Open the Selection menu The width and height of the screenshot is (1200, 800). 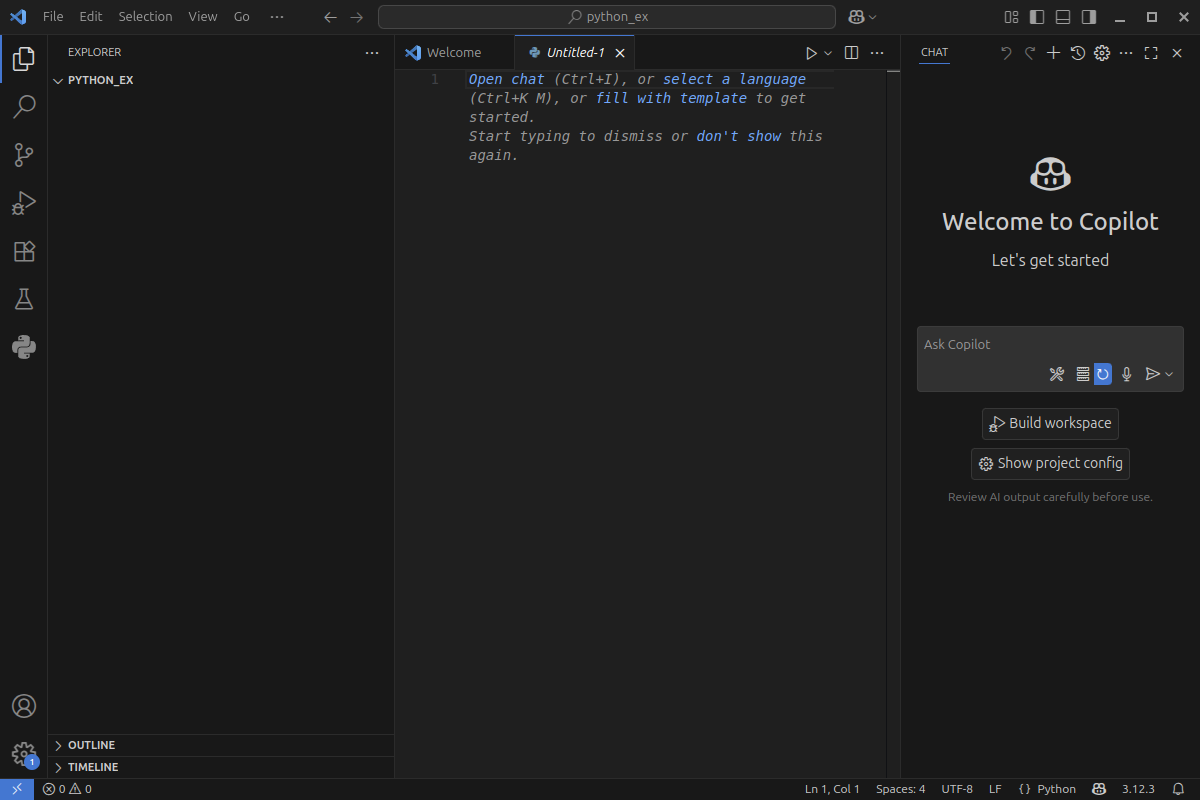[145, 17]
